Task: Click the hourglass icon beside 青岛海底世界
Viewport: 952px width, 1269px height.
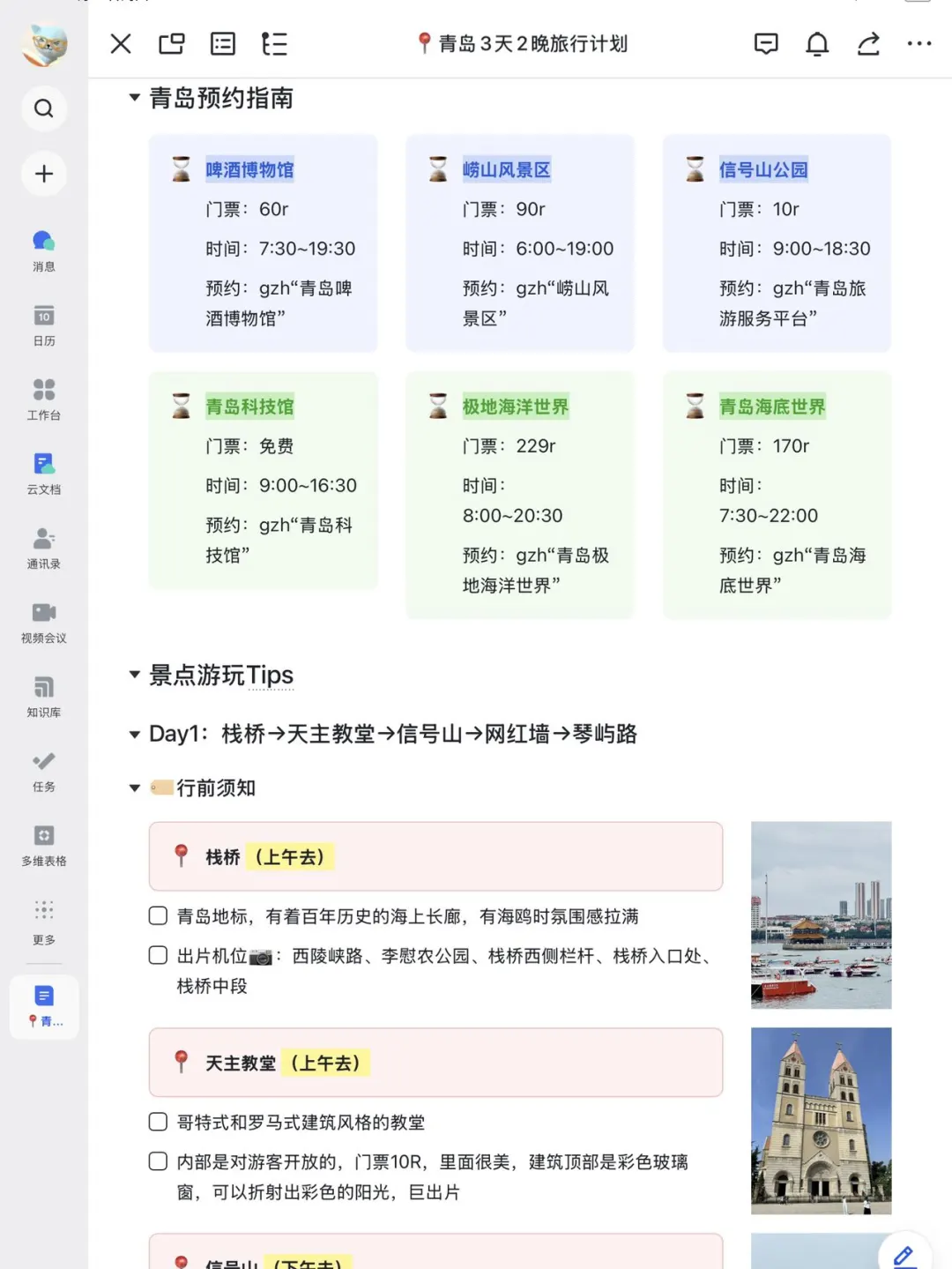Action: click(x=695, y=406)
